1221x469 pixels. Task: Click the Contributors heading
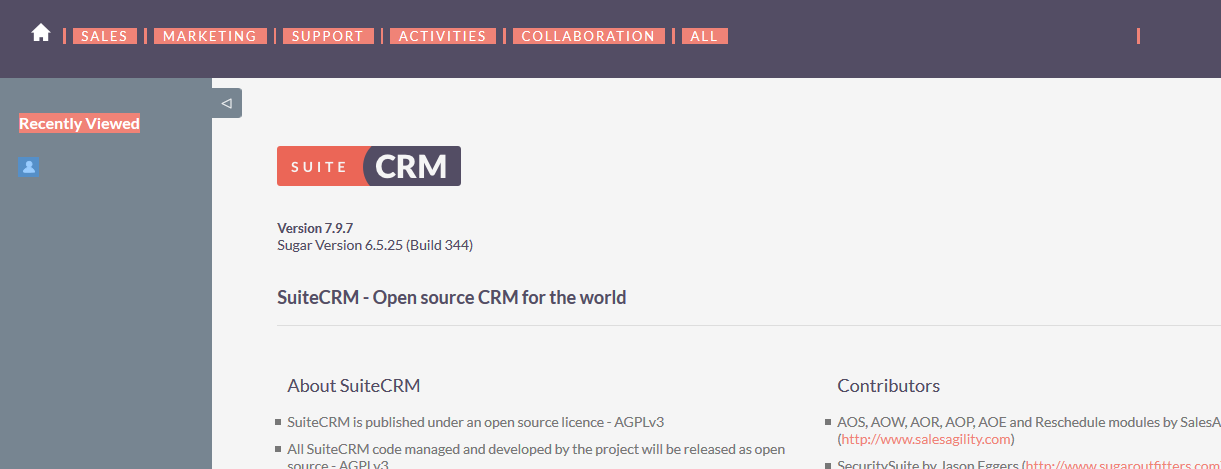point(889,386)
